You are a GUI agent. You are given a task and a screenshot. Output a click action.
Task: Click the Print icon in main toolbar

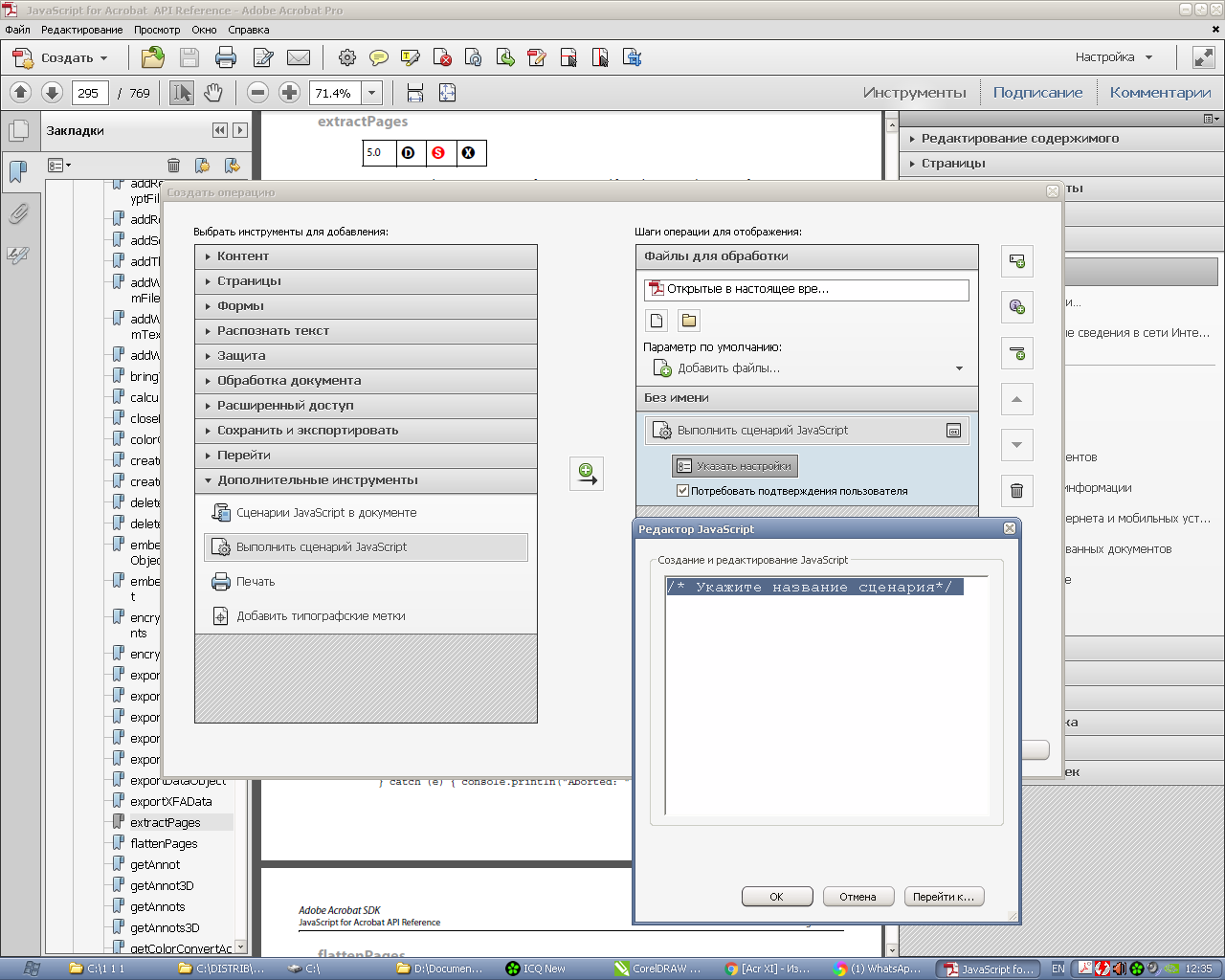tap(226, 57)
